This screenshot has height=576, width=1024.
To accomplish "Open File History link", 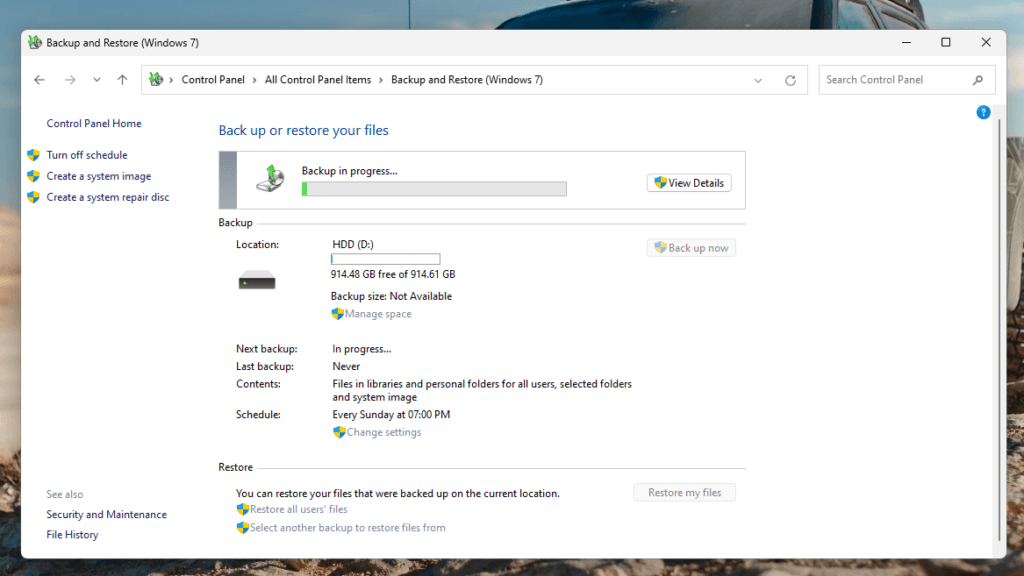I will (72, 534).
